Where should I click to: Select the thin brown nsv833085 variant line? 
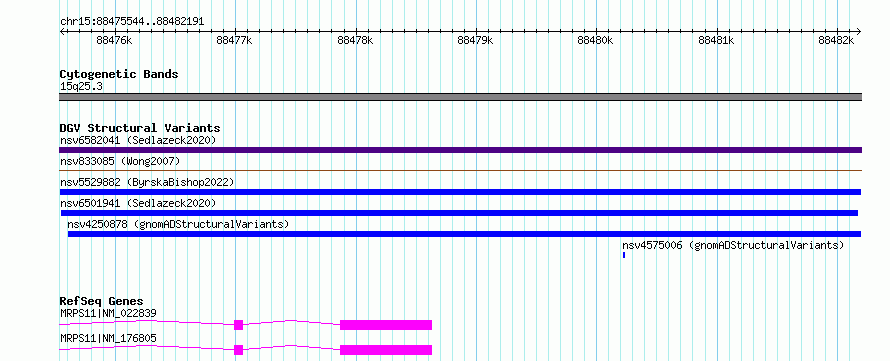(460, 170)
